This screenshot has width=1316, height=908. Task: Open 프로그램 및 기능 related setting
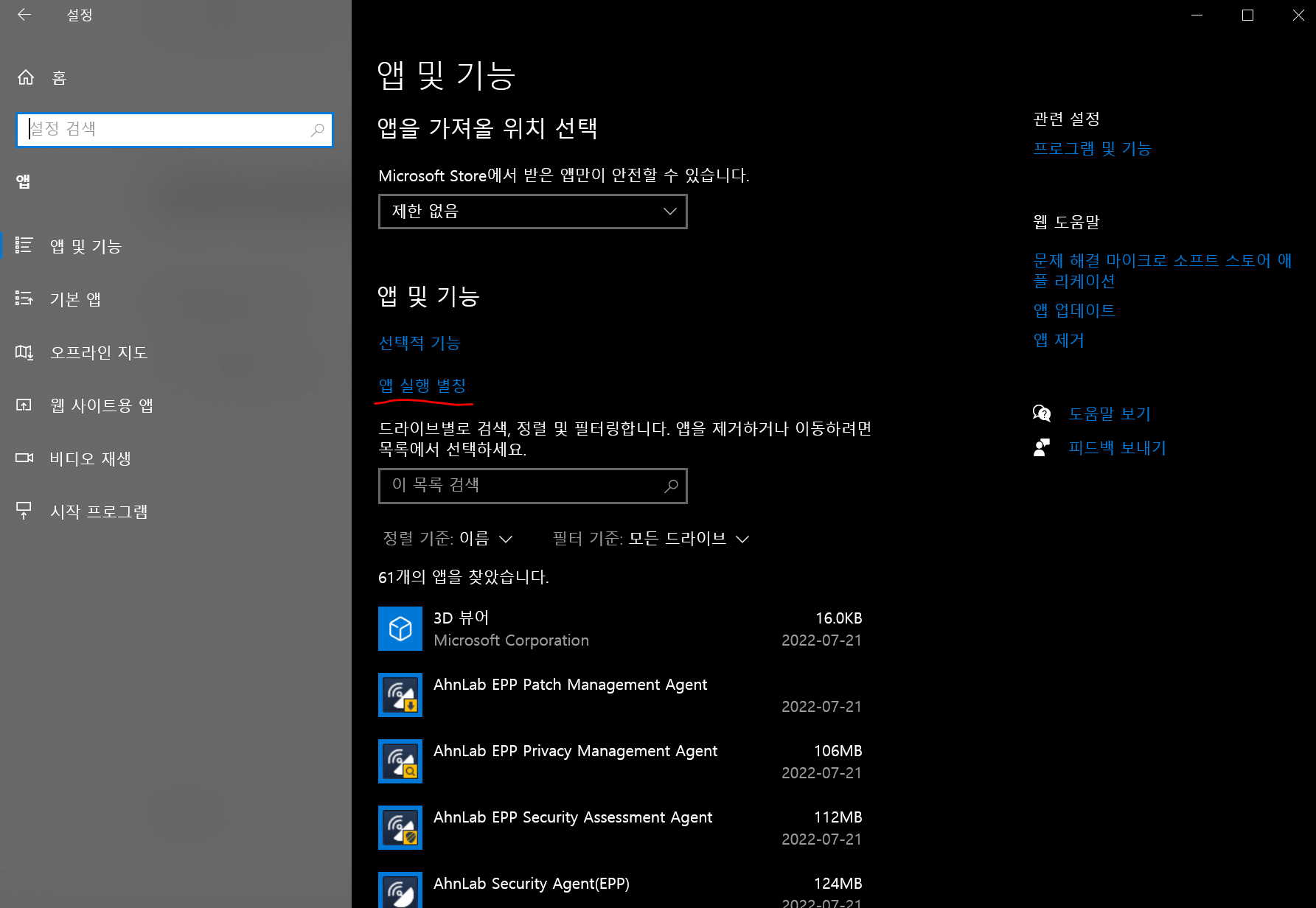point(1092,148)
